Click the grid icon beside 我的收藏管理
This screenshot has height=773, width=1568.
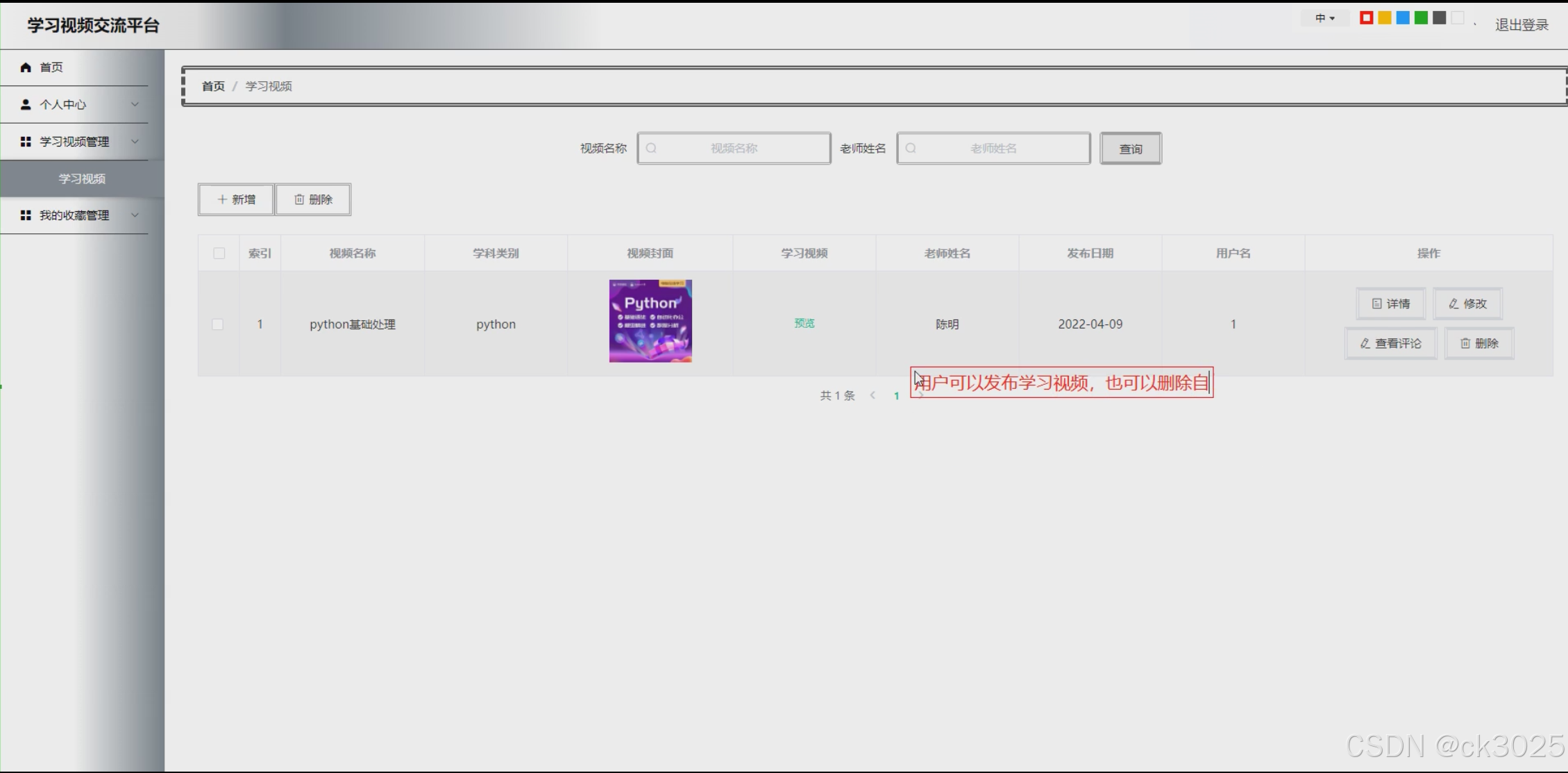pos(26,215)
